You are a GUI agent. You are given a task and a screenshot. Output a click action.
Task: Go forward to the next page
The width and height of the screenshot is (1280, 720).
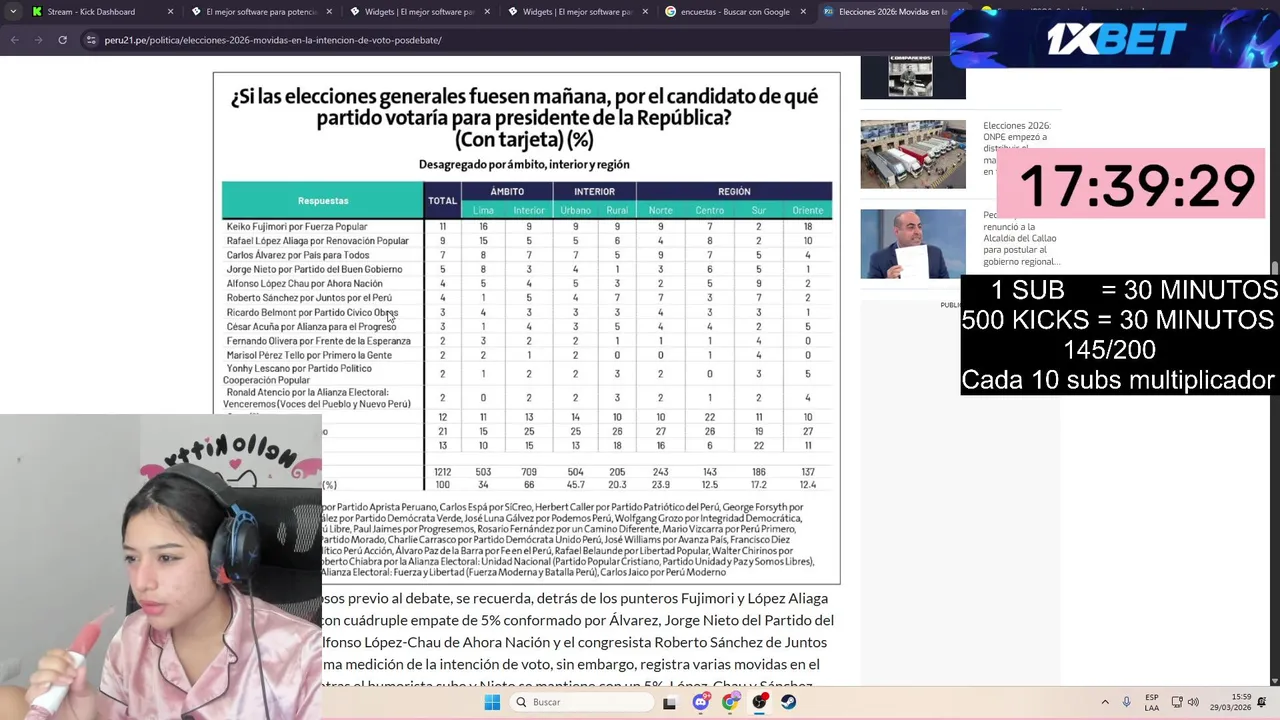click(x=38, y=40)
